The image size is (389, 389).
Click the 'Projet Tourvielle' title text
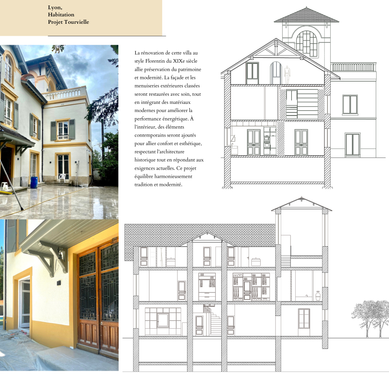pyautogui.click(x=68, y=22)
